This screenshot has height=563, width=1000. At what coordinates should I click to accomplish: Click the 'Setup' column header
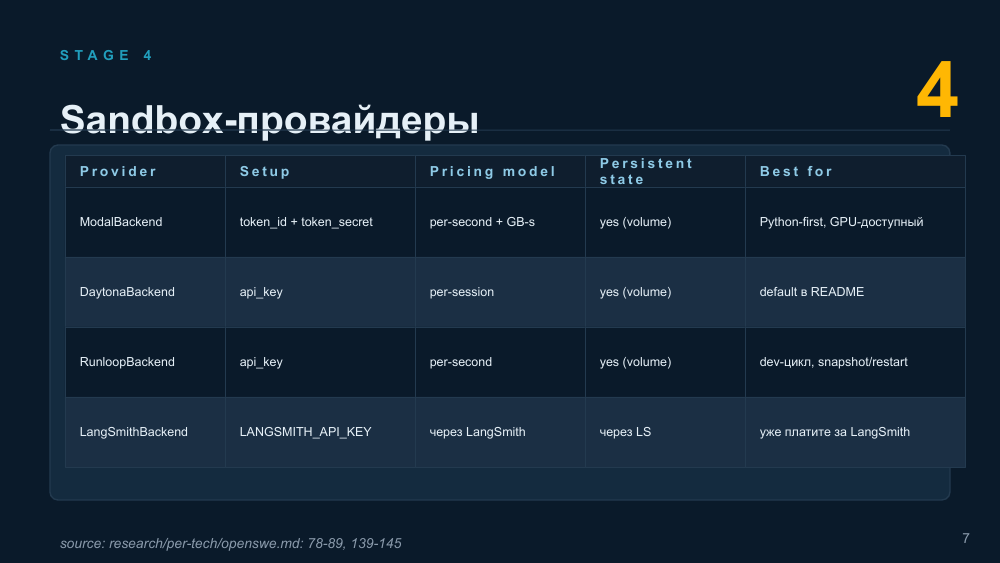320,172
